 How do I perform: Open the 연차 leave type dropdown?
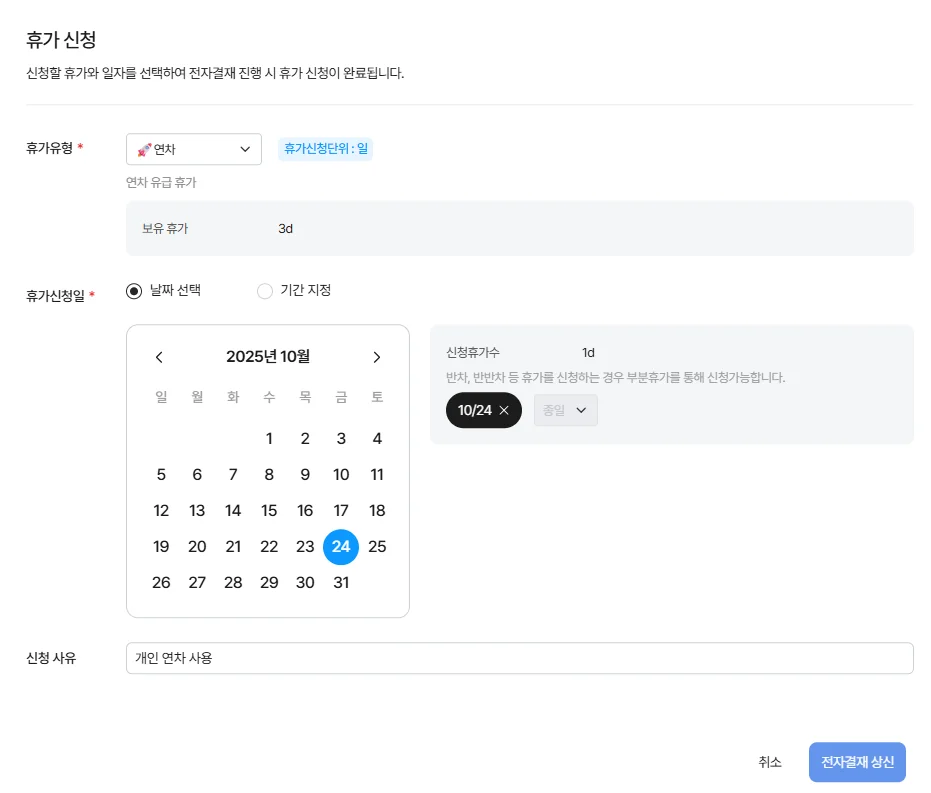coord(193,148)
